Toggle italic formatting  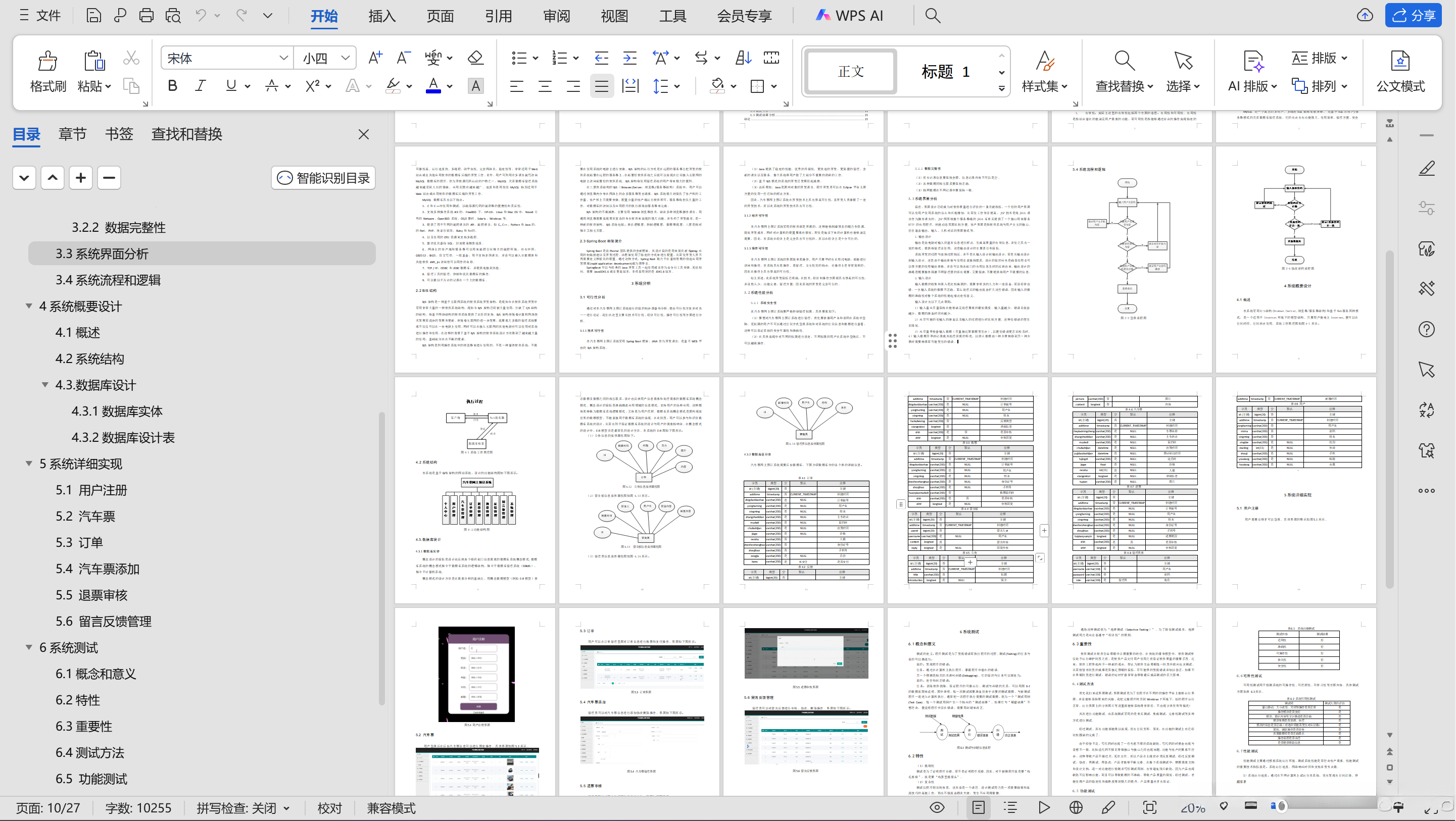click(x=200, y=86)
